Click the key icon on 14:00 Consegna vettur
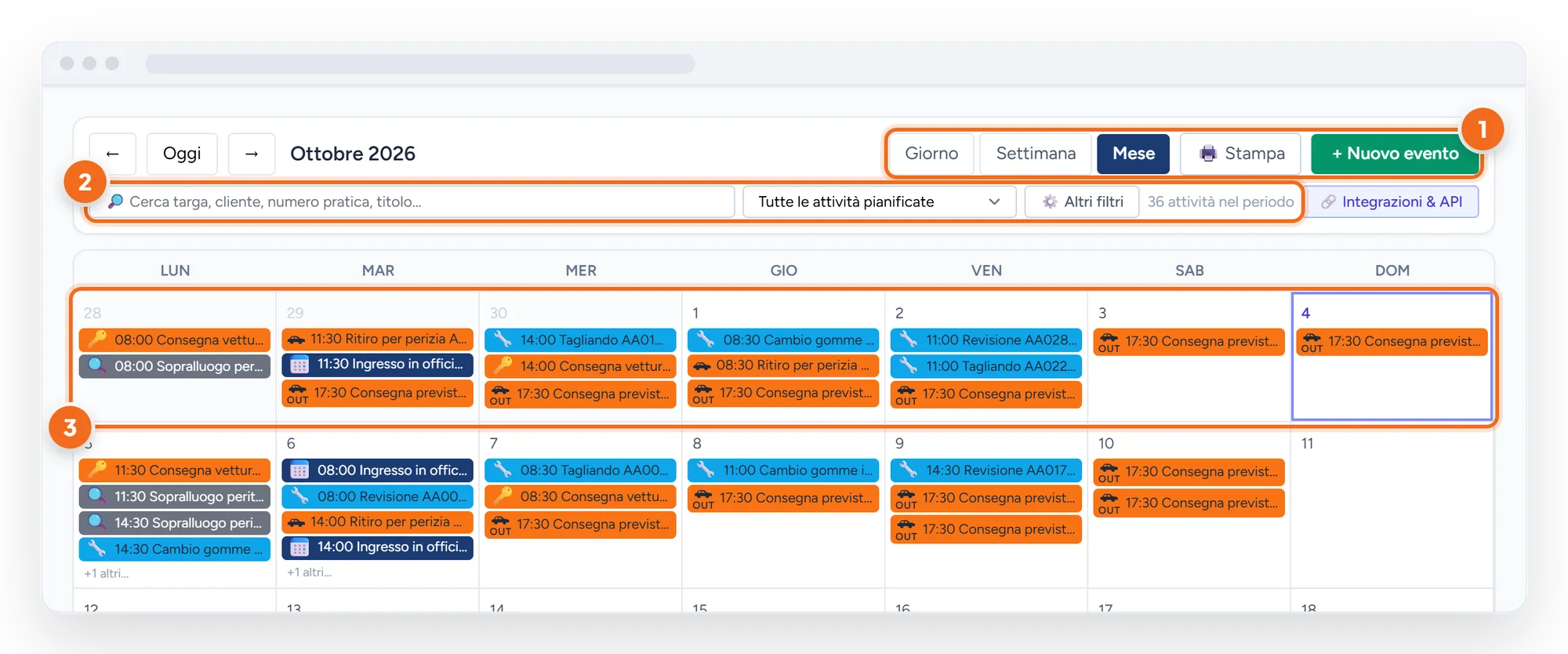Image resolution: width=1568 pixels, height=654 pixels. click(x=503, y=365)
